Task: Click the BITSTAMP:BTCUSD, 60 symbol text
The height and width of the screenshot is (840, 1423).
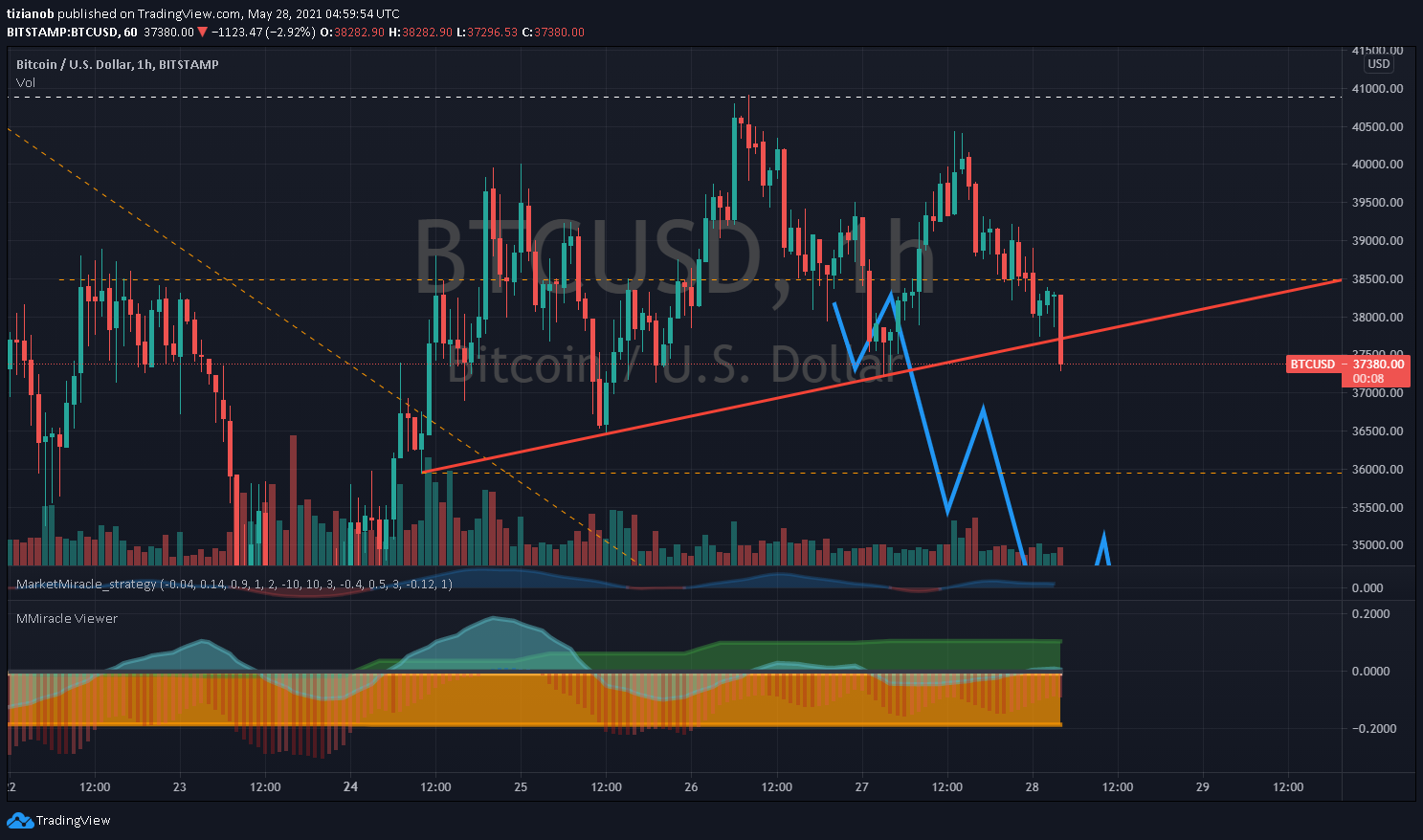Action: [x=72, y=32]
